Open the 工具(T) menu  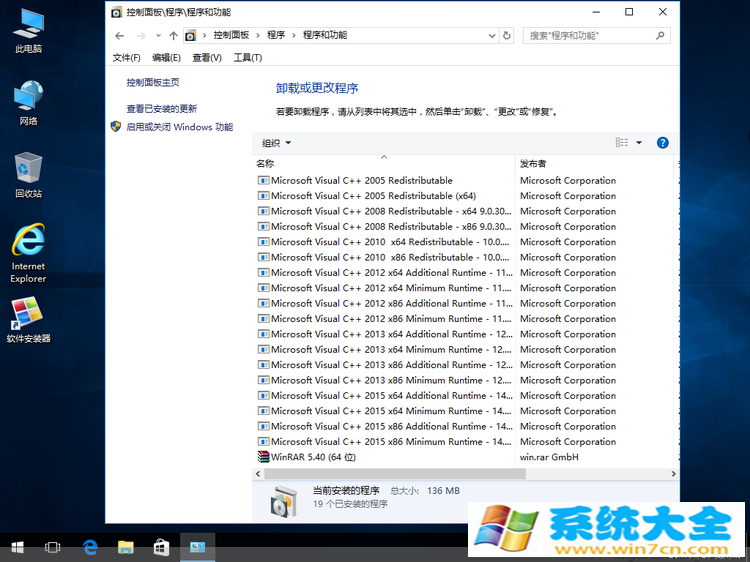point(247,58)
